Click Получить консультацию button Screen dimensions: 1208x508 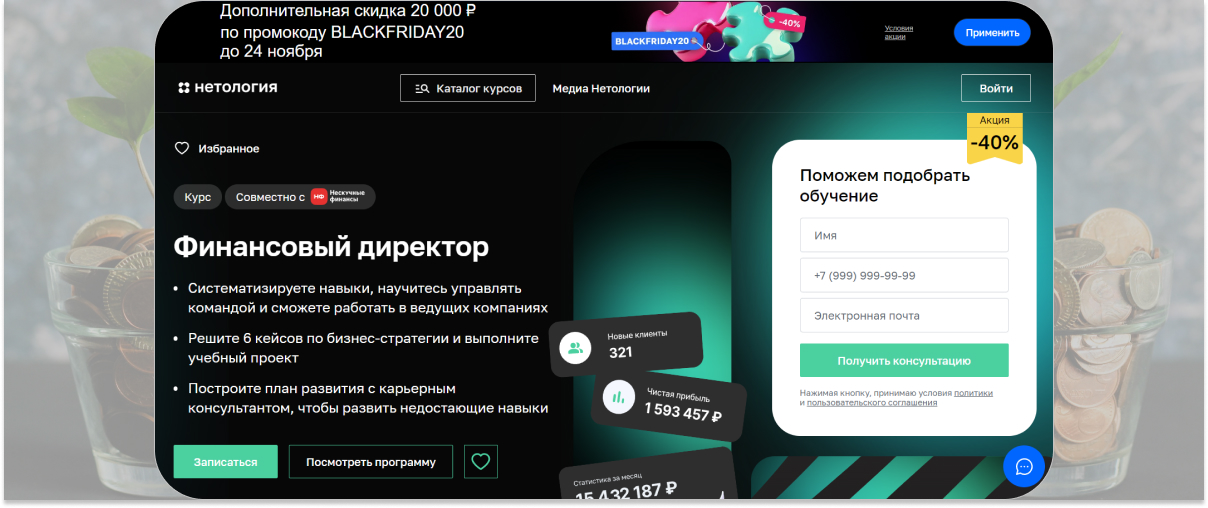click(x=904, y=360)
